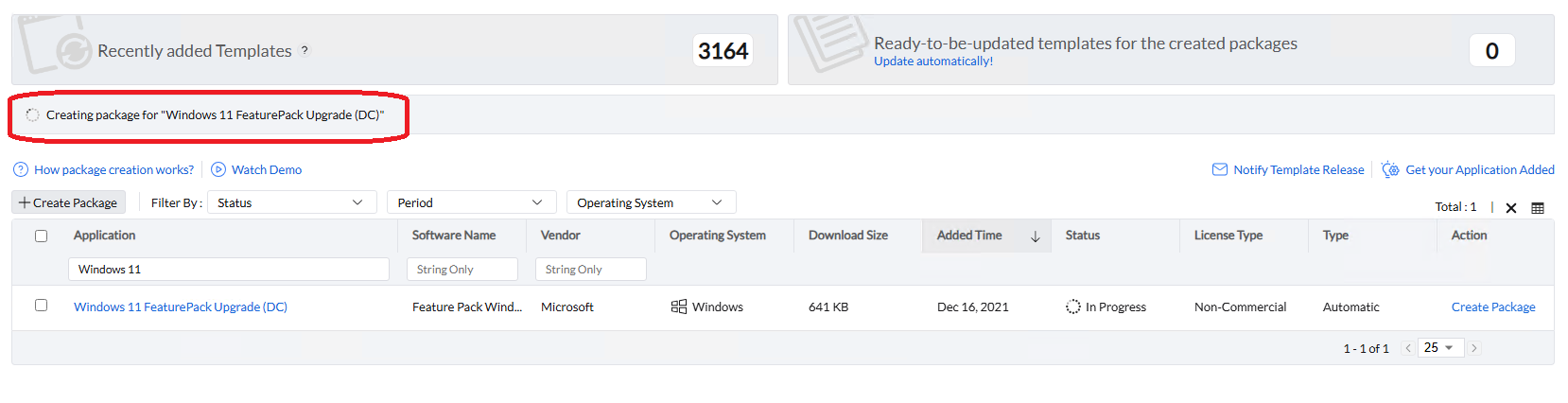Image resolution: width=1568 pixels, height=403 pixels.
Task: Sort by the Application column header
Action: tap(105, 236)
